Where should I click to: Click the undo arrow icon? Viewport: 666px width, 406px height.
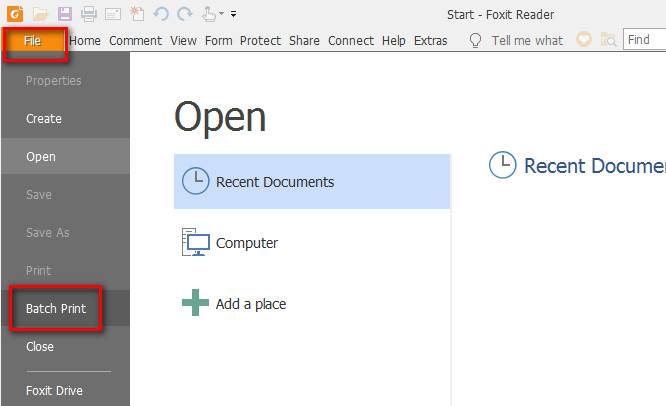click(161, 14)
